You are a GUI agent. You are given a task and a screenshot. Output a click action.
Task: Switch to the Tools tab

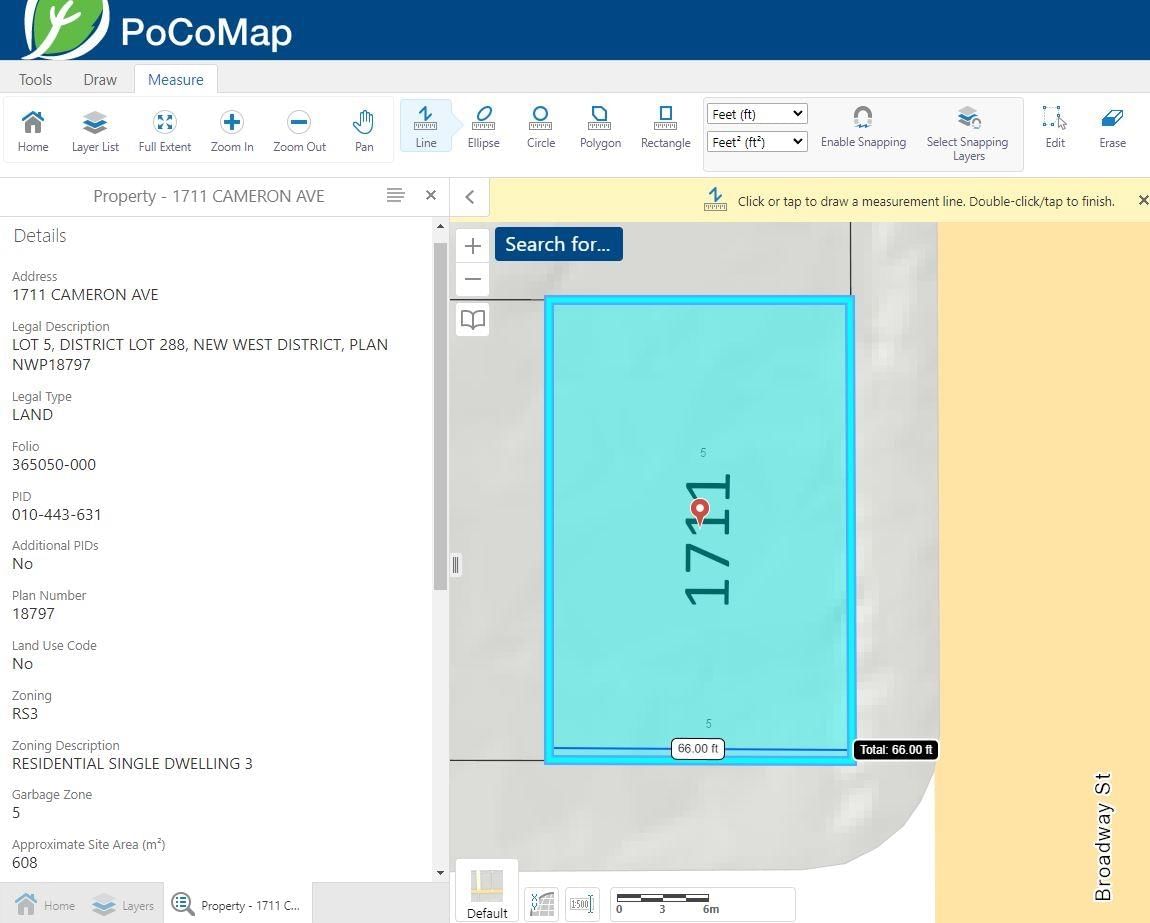point(35,79)
